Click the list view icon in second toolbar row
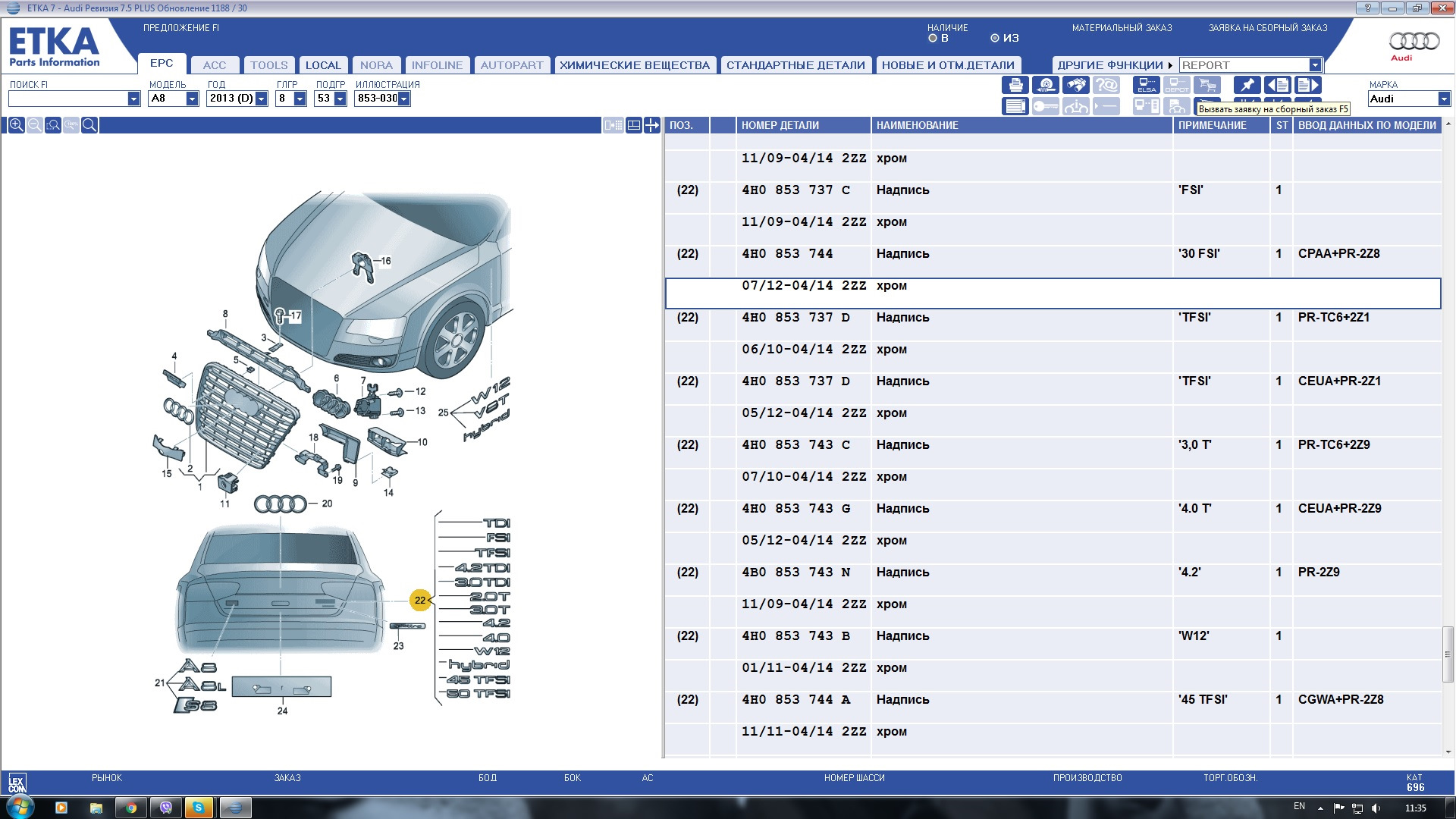 1015,106
